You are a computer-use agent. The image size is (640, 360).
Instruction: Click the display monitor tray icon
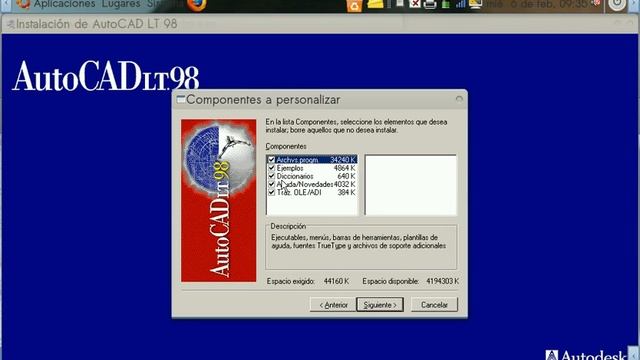[475, 4]
